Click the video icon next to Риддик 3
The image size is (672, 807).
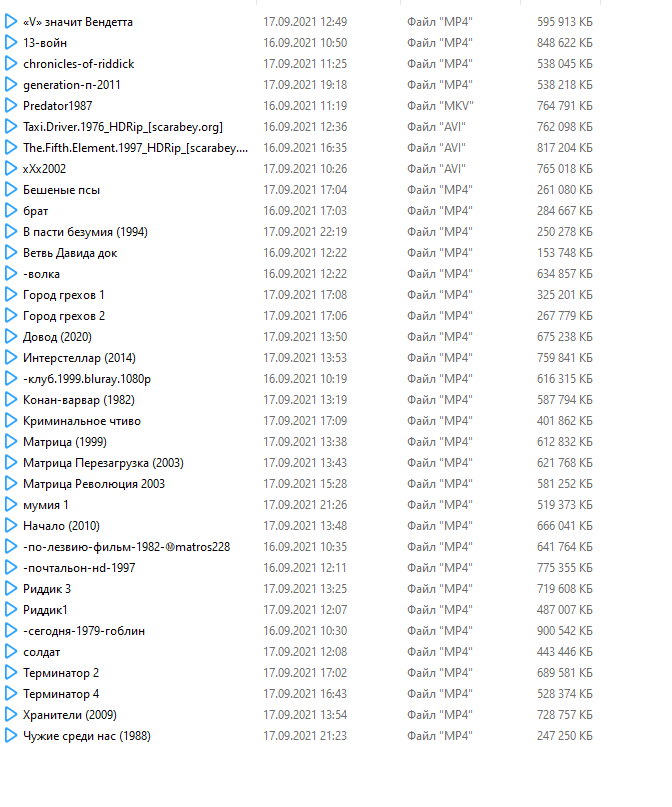coord(11,588)
